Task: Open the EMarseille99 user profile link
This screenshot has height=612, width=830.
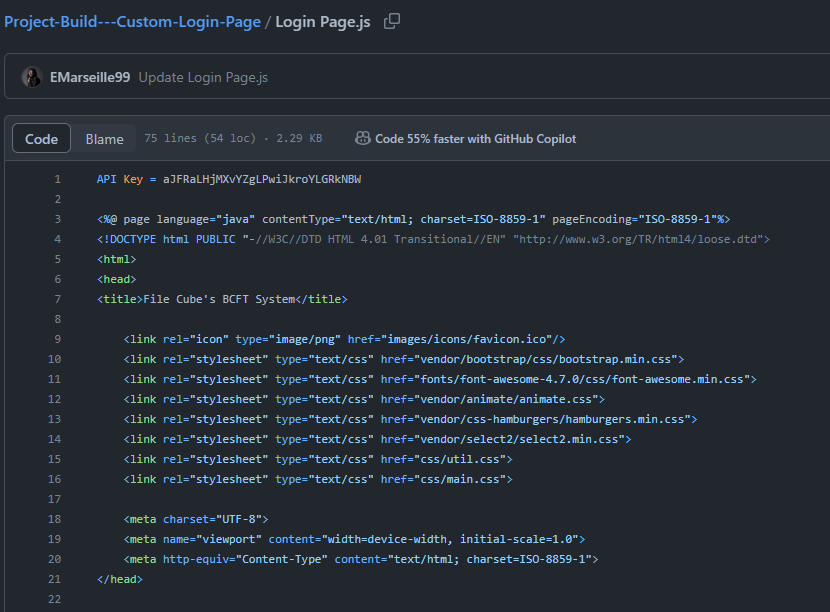Action: 90,77
